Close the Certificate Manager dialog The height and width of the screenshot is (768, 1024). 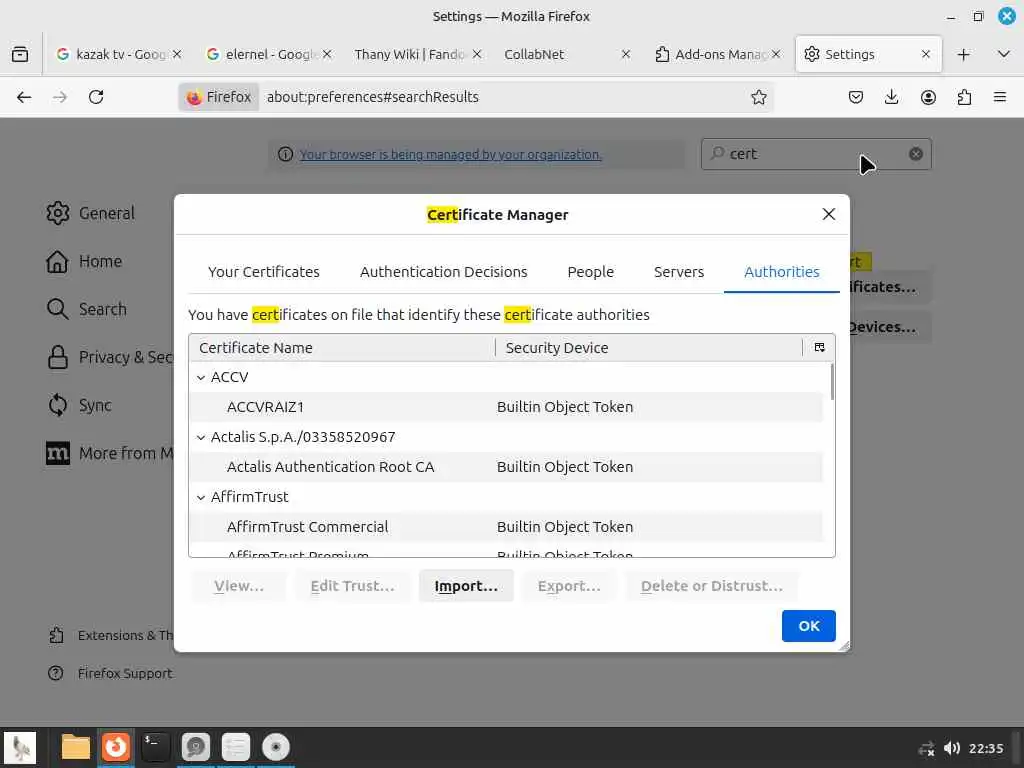point(829,214)
